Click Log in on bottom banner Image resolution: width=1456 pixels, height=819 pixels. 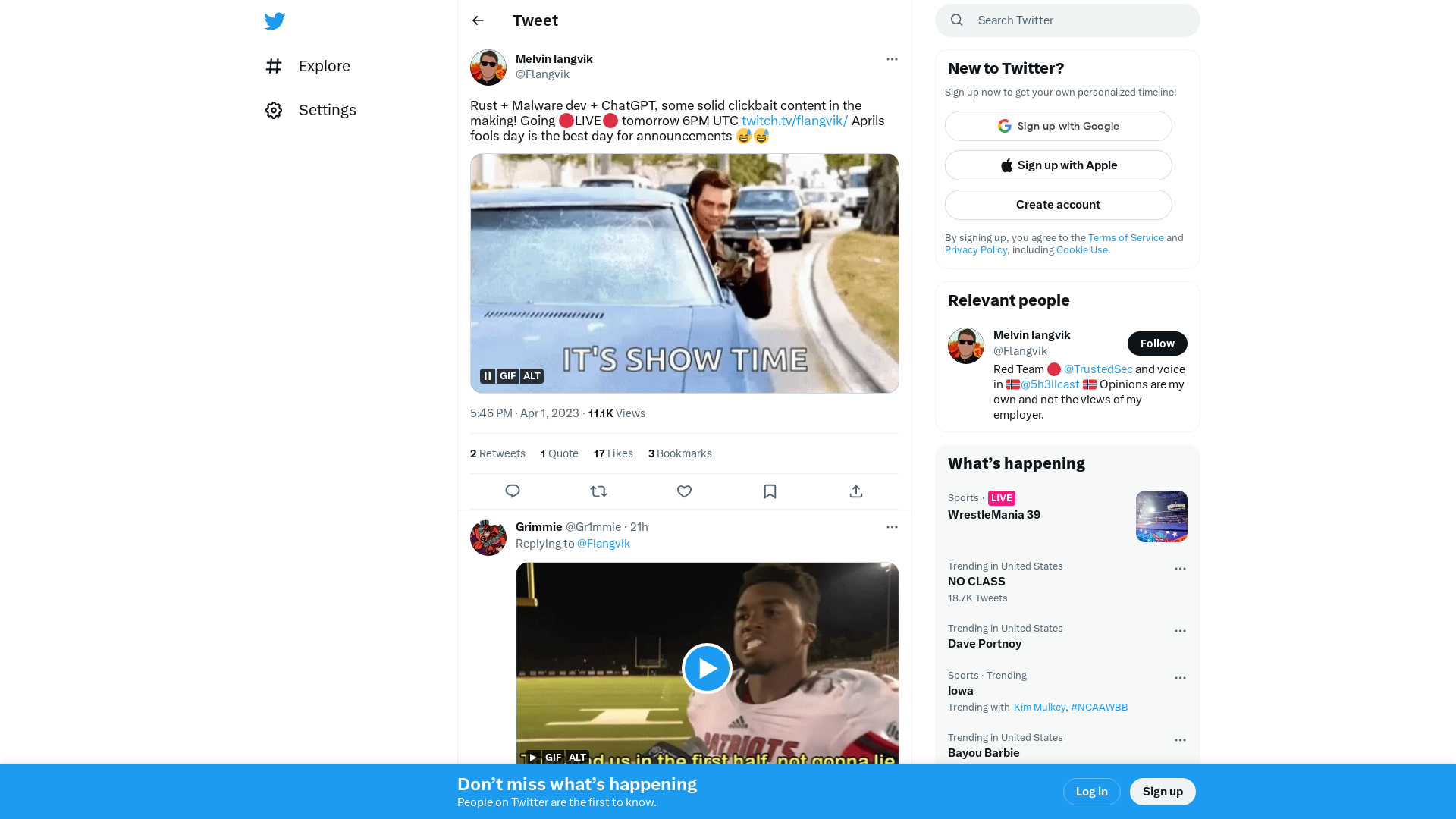[x=1092, y=792]
